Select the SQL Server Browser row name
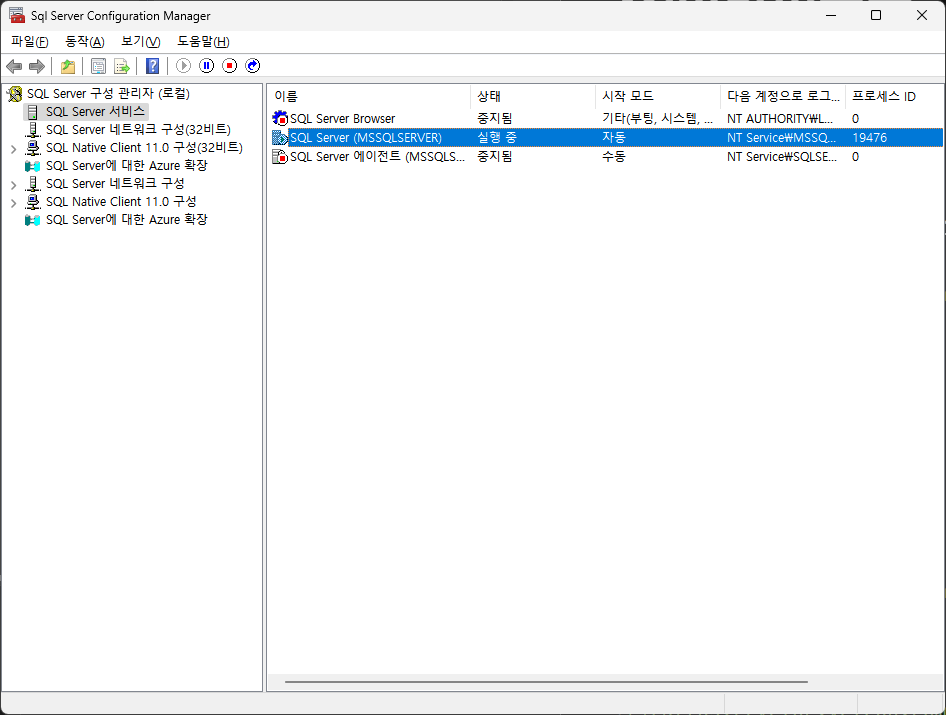Viewport: 946px width, 715px height. click(x=343, y=119)
